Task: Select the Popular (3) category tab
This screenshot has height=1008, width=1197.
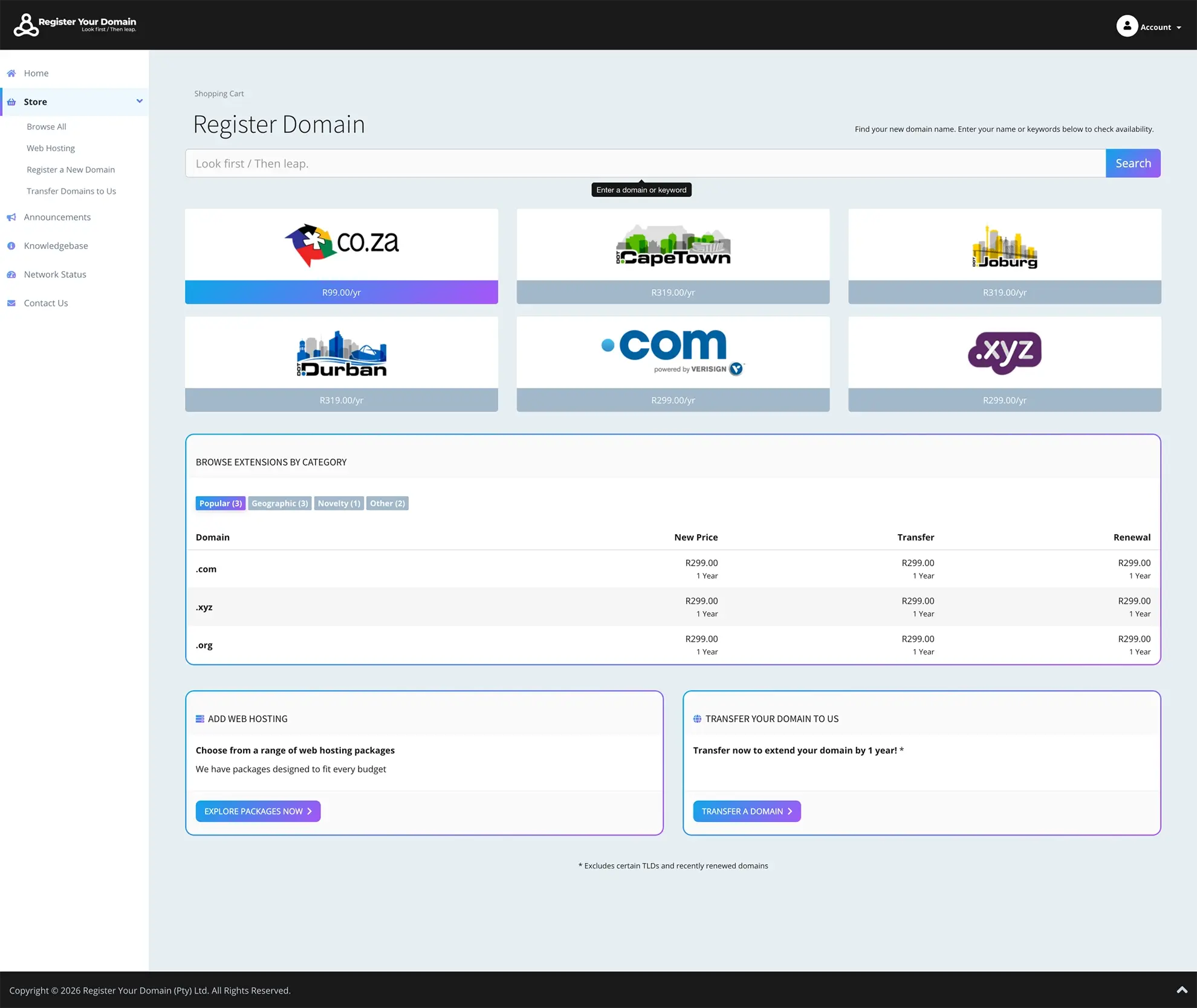Action: 221,503
